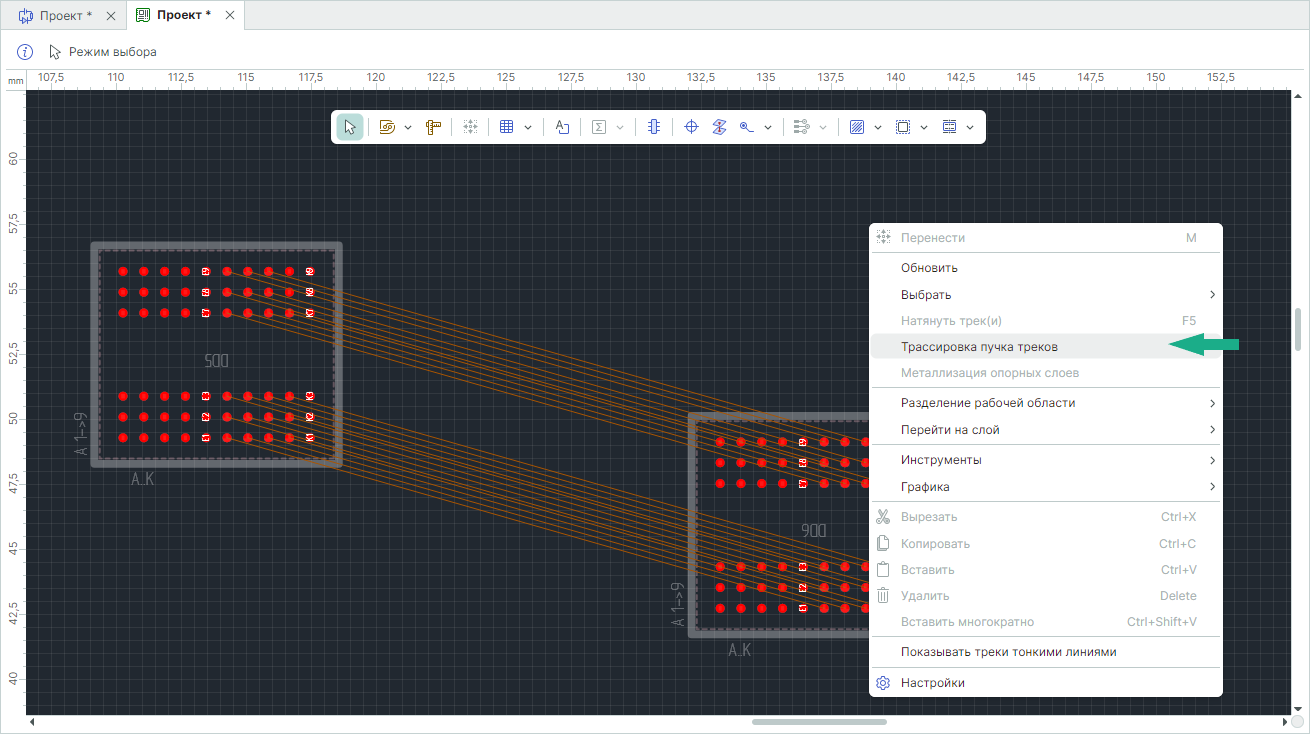Open dropdown arrow beside hatched fill icon
This screenshot has height=734, width=1310.
pos(878,127)
